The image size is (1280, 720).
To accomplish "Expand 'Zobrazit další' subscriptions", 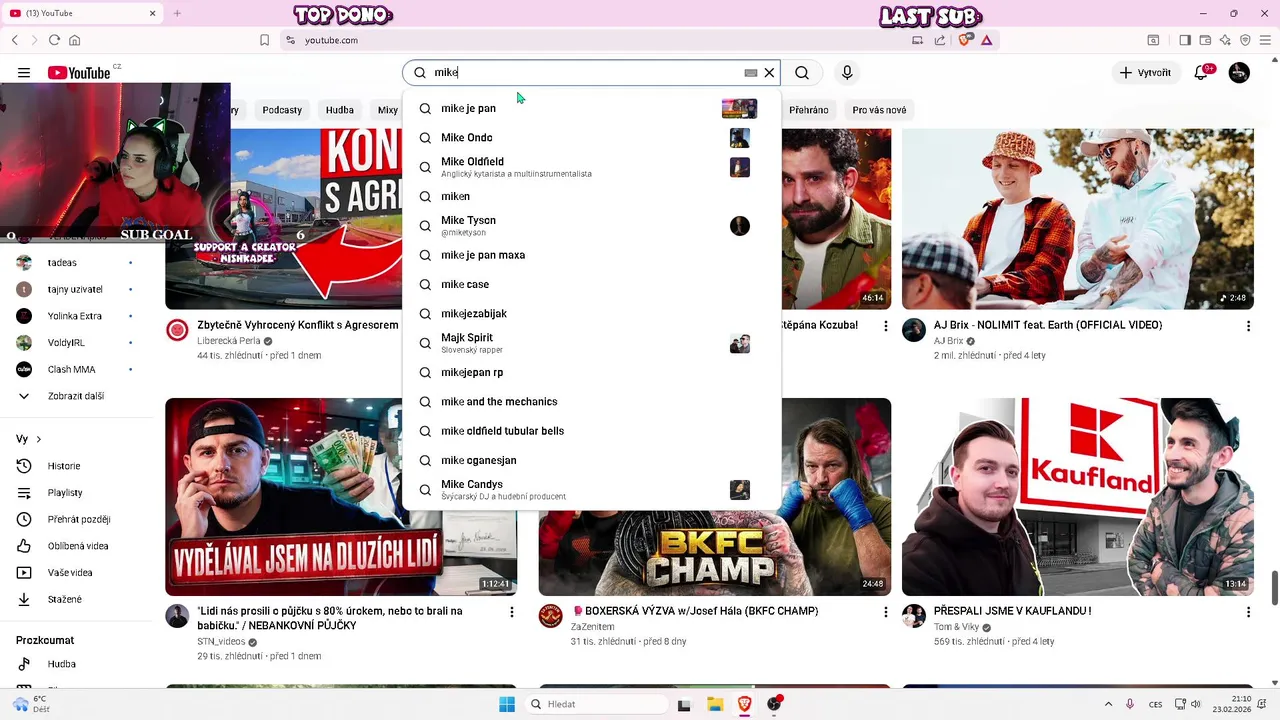I will [78, 396].
